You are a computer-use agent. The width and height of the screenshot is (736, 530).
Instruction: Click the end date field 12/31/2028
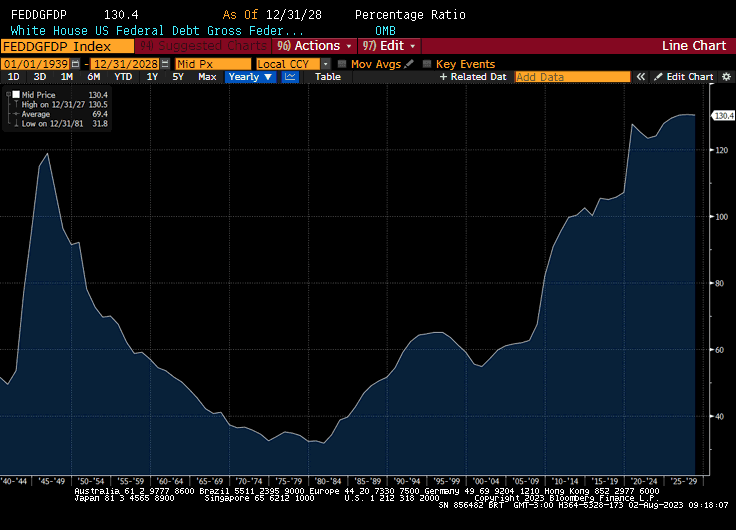pyautogui.click(x=125, y=64)
